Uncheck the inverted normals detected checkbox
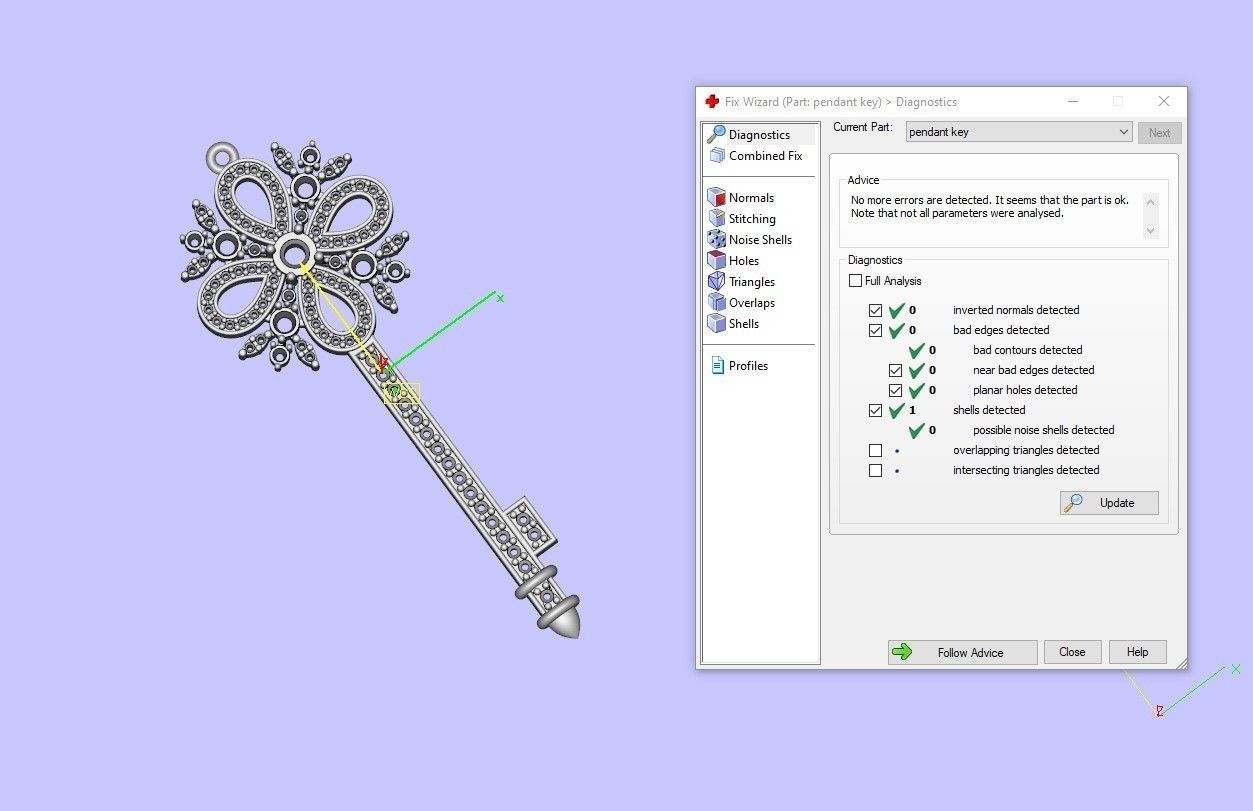The height and width of the screenshot is (811, 1253). coord(876,310)
